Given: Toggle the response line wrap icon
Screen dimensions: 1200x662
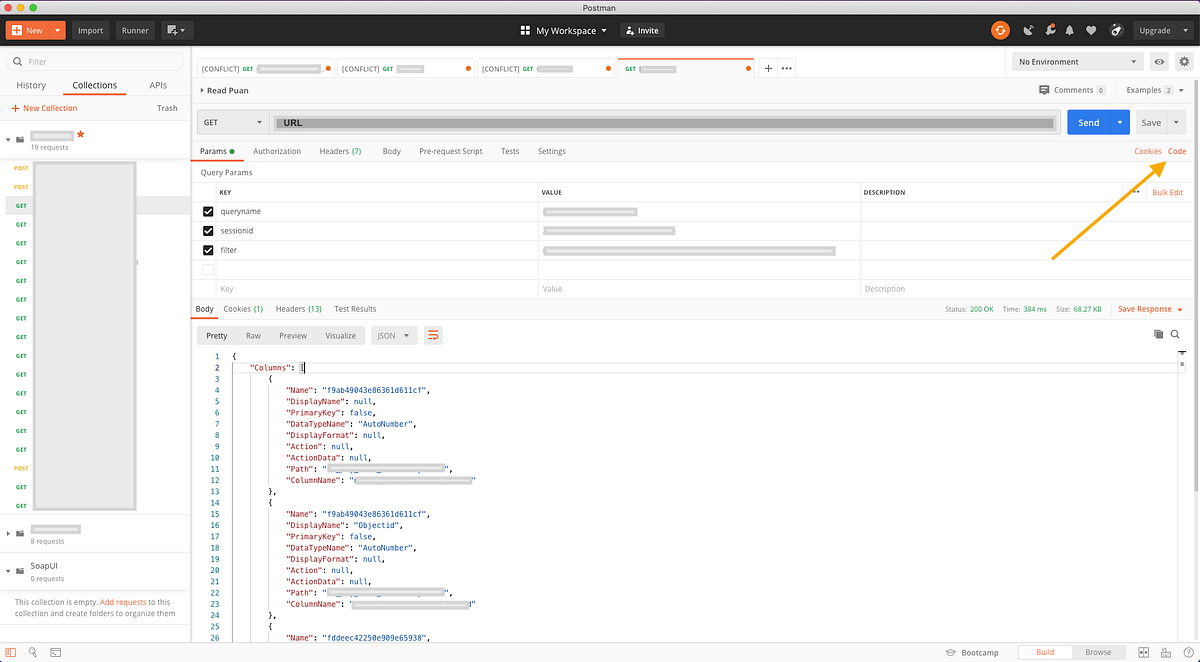Looking at the screenshot, I should pos(433,335).
